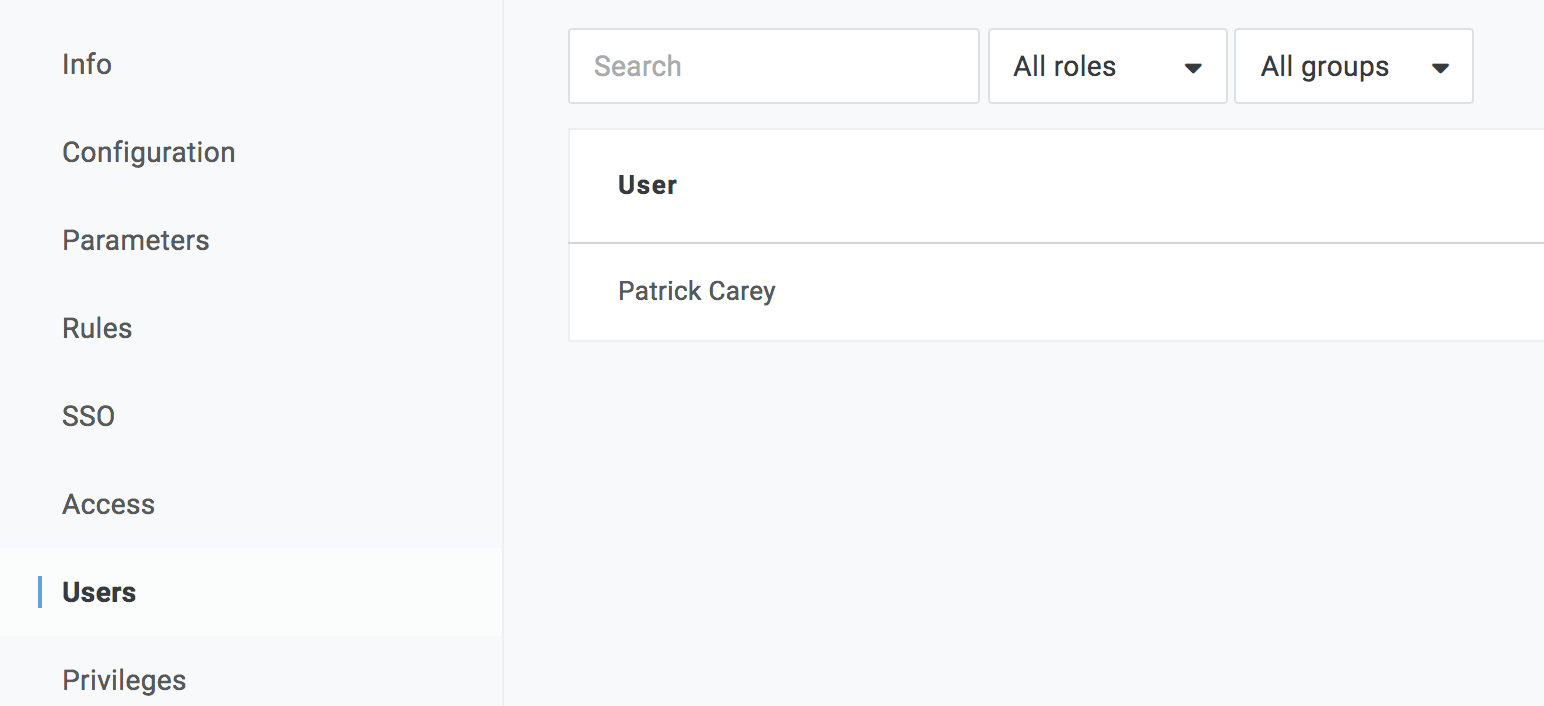Open the Privileges section

(x=124, y=681)
